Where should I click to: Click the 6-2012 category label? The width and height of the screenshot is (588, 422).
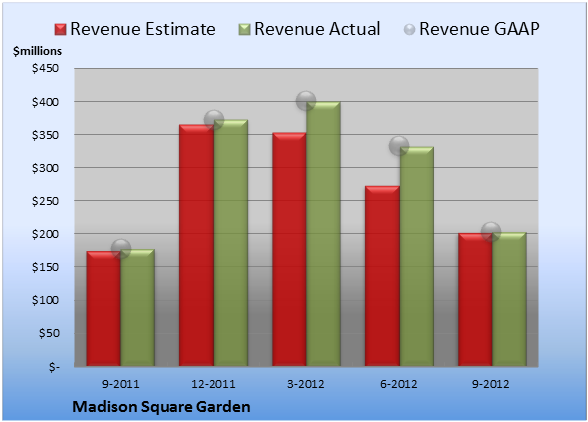coord(399,384)
